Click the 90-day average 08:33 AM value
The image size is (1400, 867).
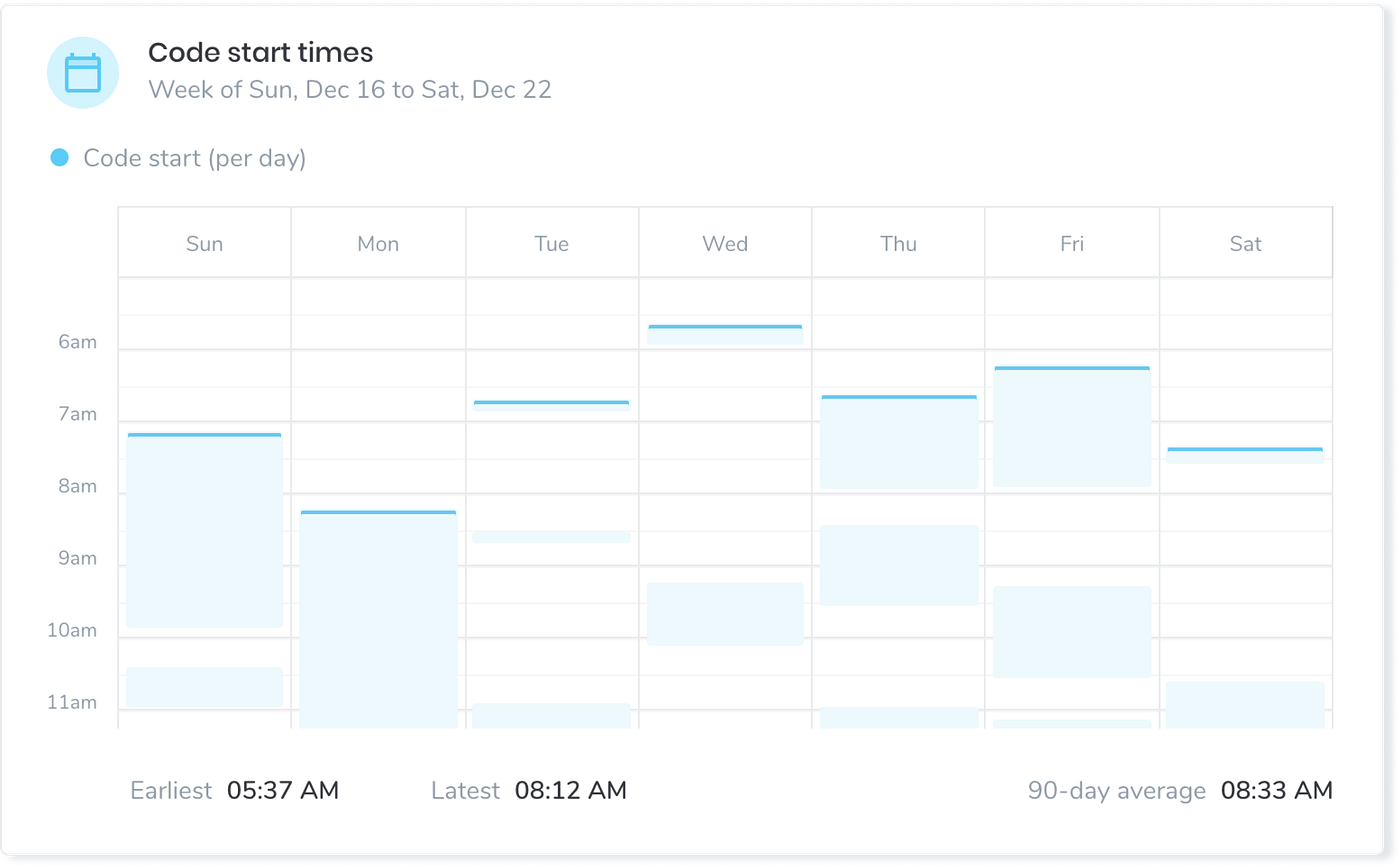click(x=1277, y=790)
